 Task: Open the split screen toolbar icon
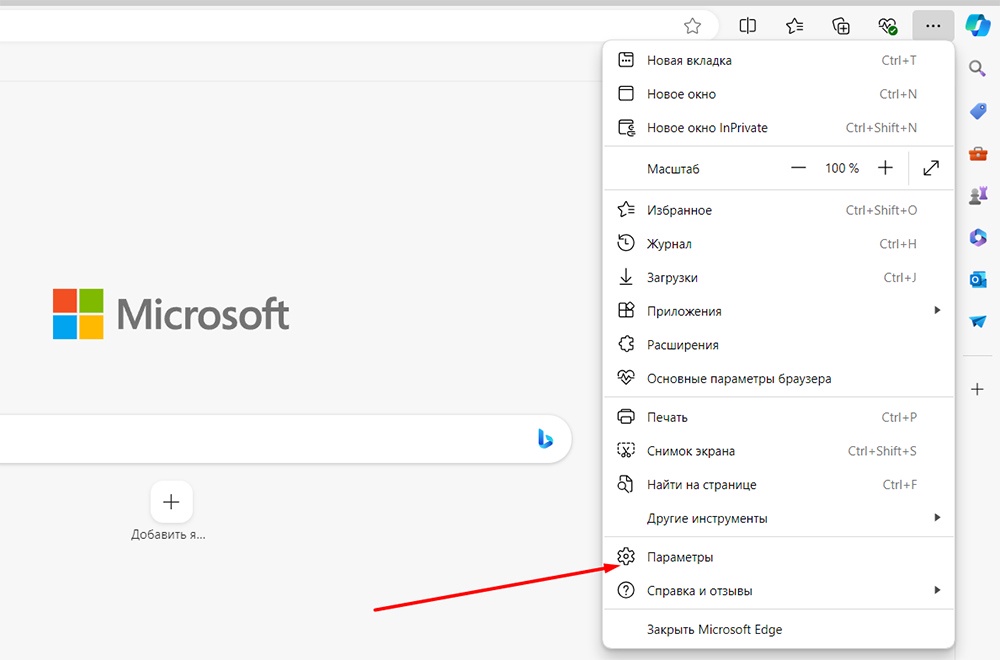[747, 26]
